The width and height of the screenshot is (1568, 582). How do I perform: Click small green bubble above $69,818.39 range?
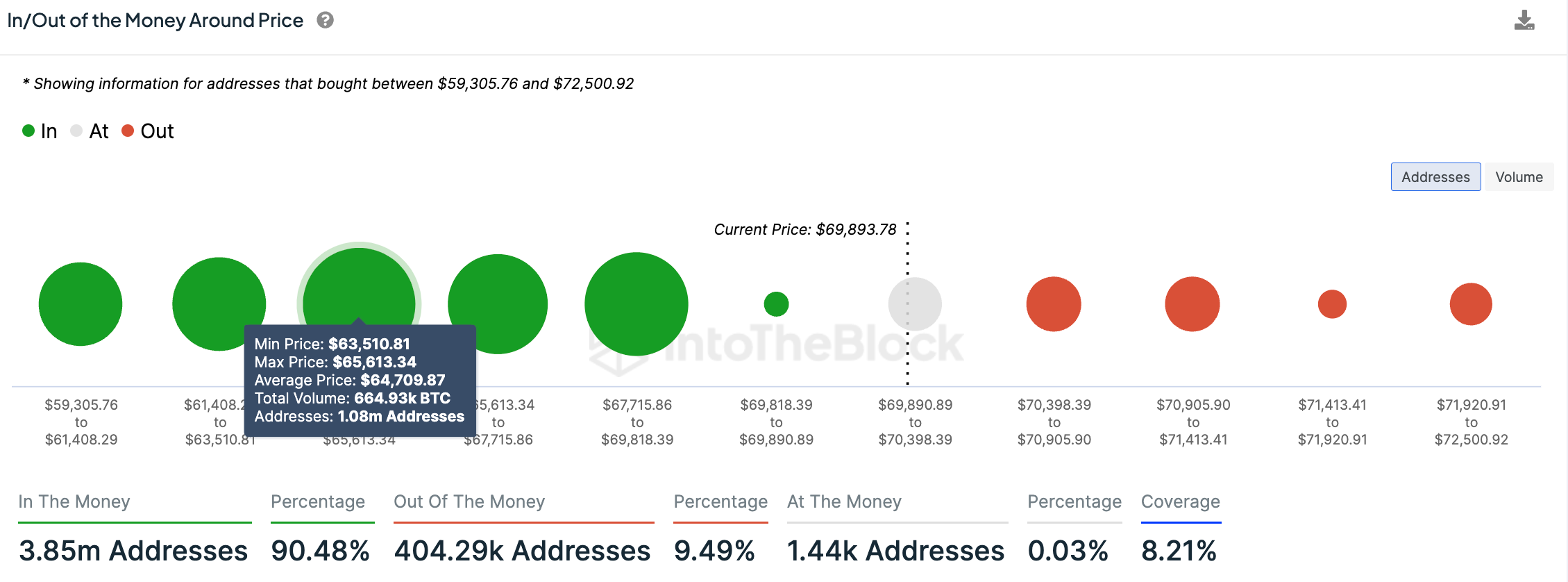(x=776, y=304)
